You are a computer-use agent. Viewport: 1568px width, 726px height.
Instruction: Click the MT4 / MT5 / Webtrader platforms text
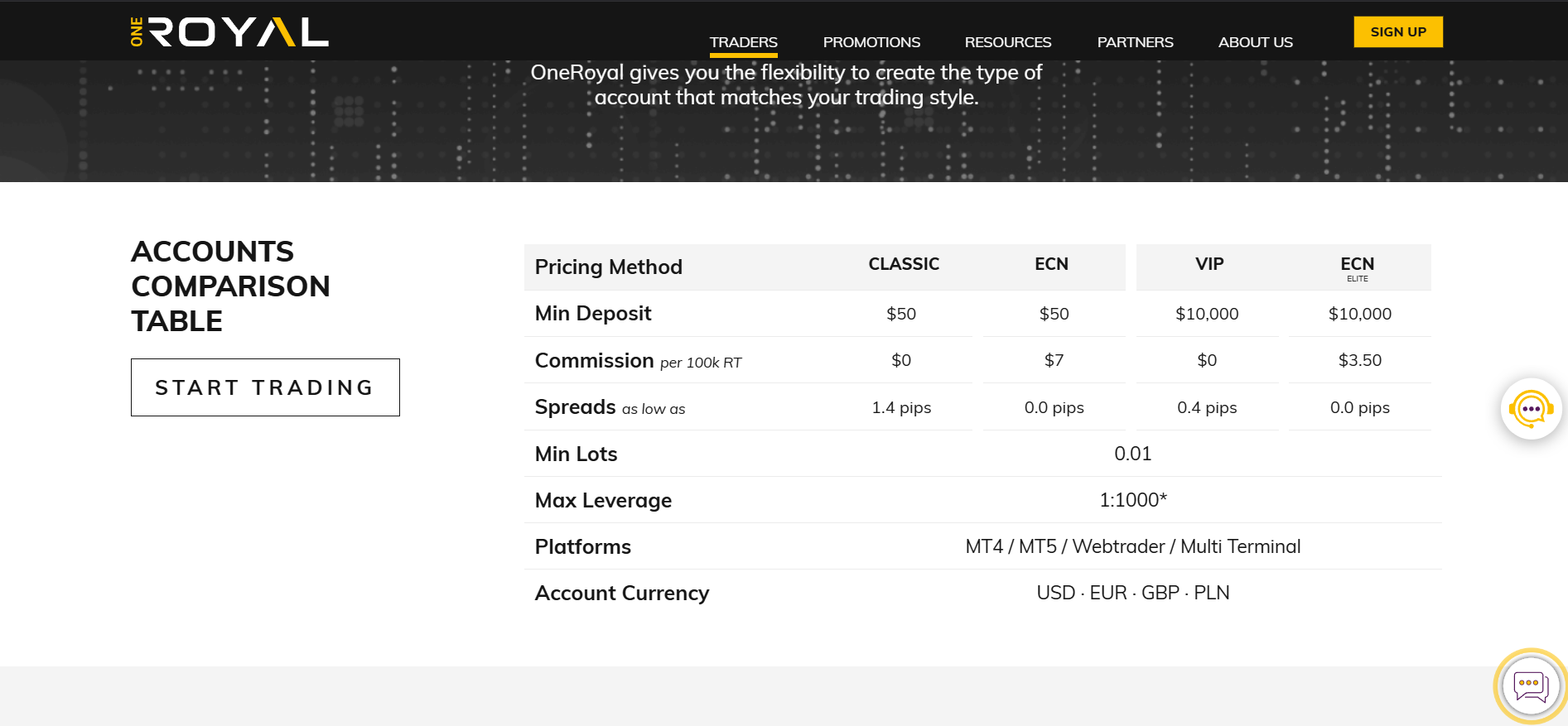coord(1133,546)
